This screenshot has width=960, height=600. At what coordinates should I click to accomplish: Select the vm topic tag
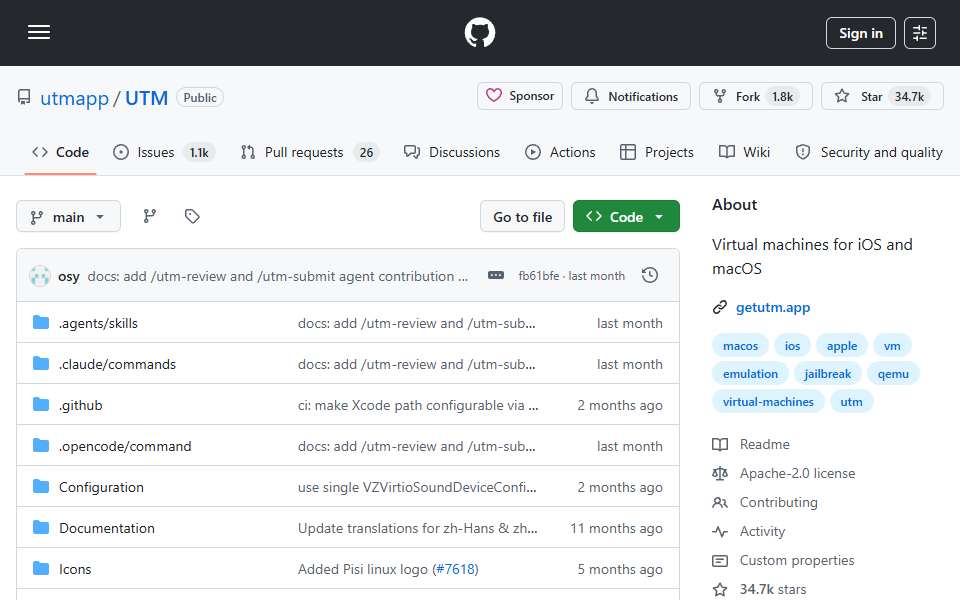click(892, 346)
